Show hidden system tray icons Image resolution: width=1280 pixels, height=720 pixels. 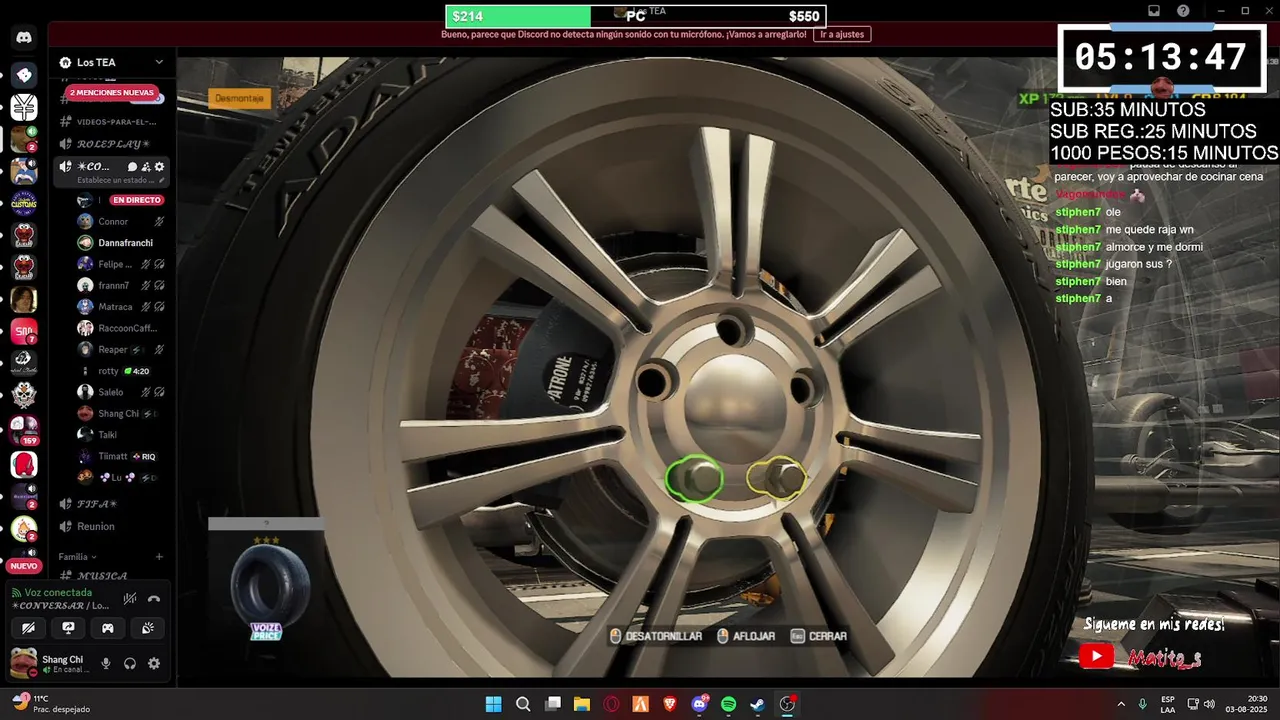click(x=1120, y=704)
